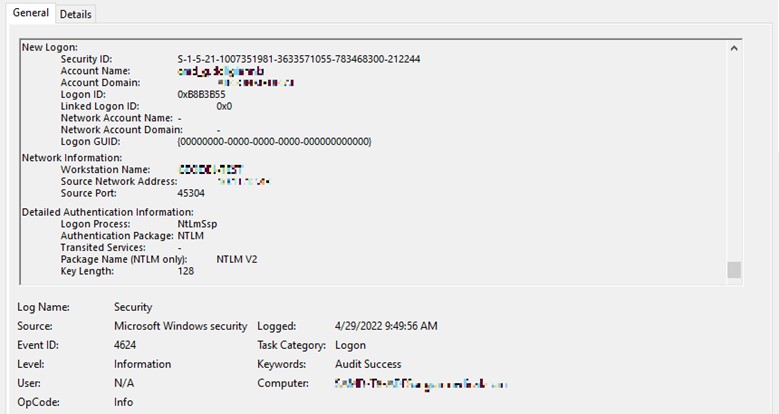This screenshot has width=779, height=414.
Task: Click the Source Port value 45304
Action: click(x=191, y=193)
